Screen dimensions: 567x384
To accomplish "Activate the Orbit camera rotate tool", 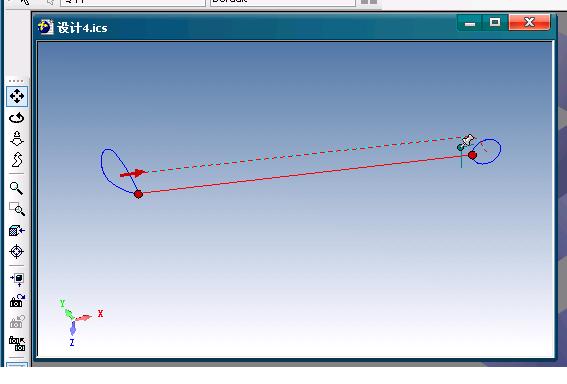I will (17, 118).
